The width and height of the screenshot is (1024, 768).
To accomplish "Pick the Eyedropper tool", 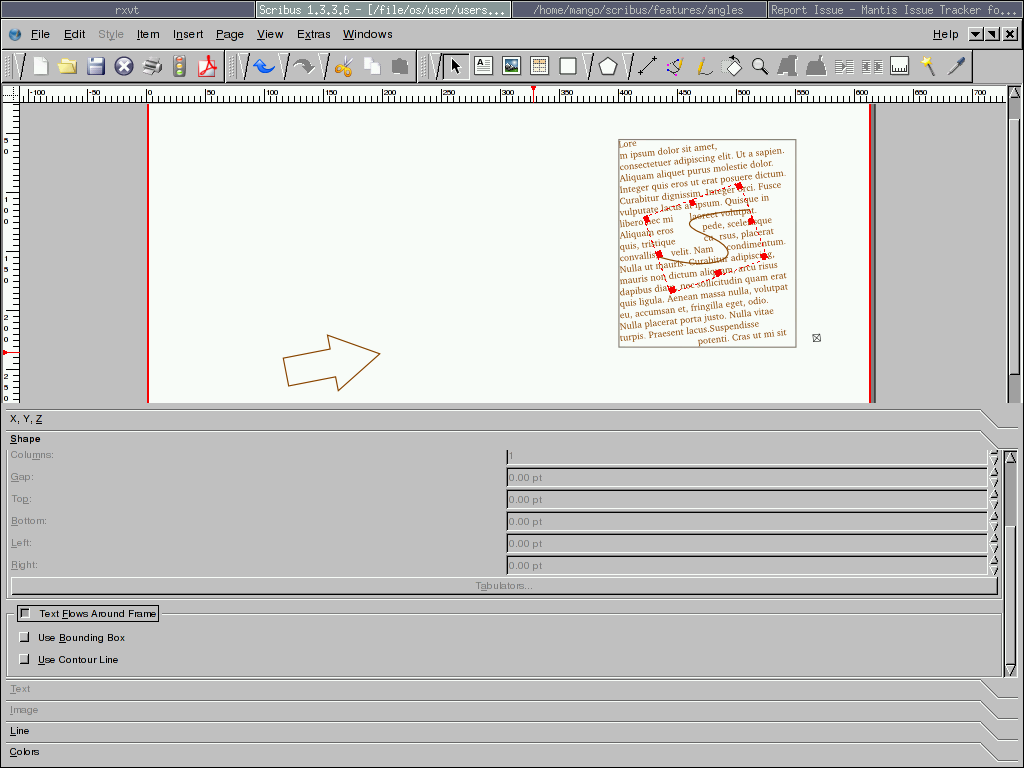I will [x=957, y=67].
